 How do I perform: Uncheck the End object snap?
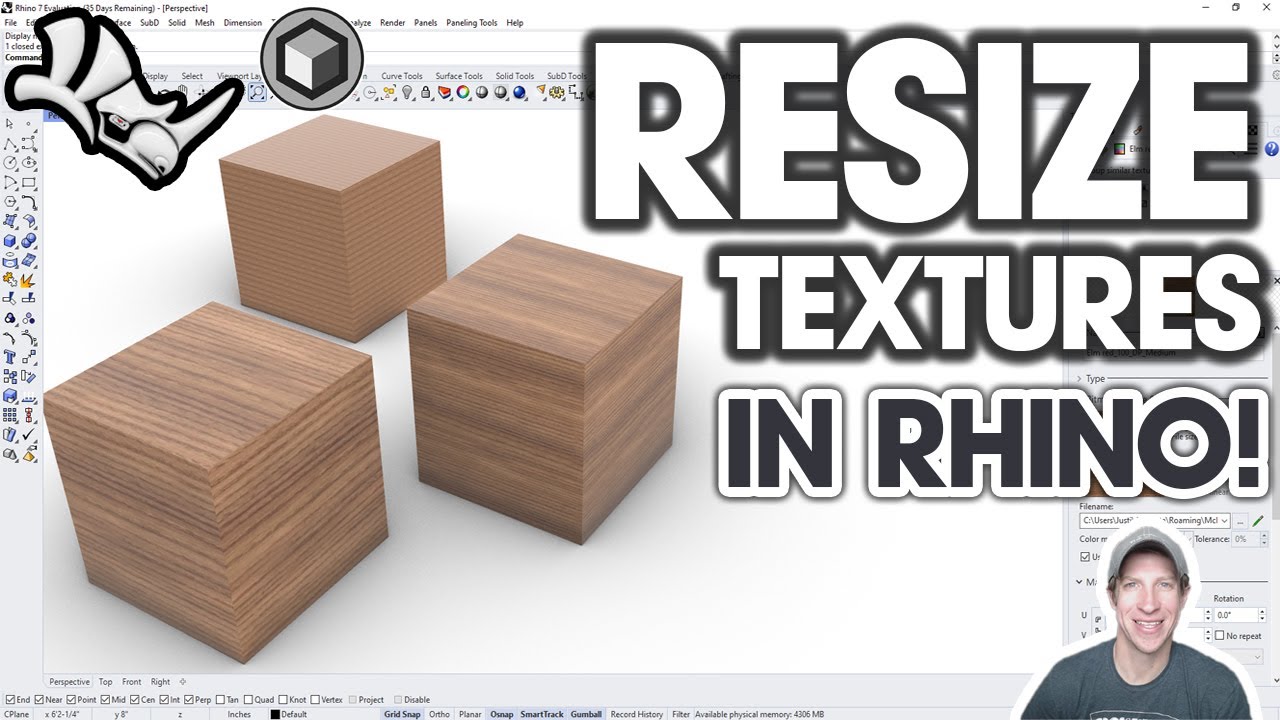12,698
